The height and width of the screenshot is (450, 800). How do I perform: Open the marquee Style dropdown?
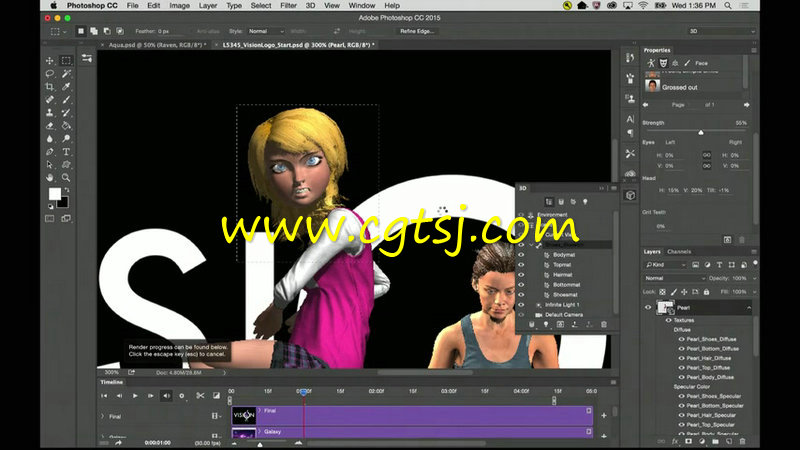[x=266, y=31]
